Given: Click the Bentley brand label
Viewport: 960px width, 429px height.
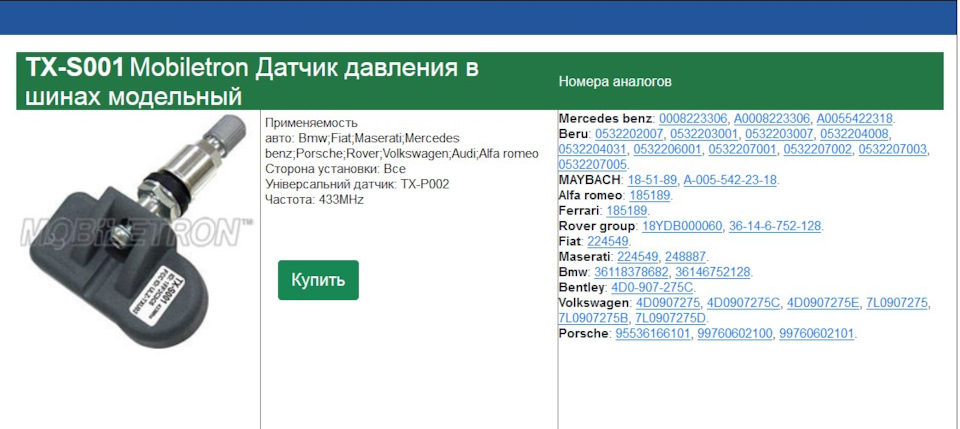Looking at the screenshot, I should tap(582, 288).
